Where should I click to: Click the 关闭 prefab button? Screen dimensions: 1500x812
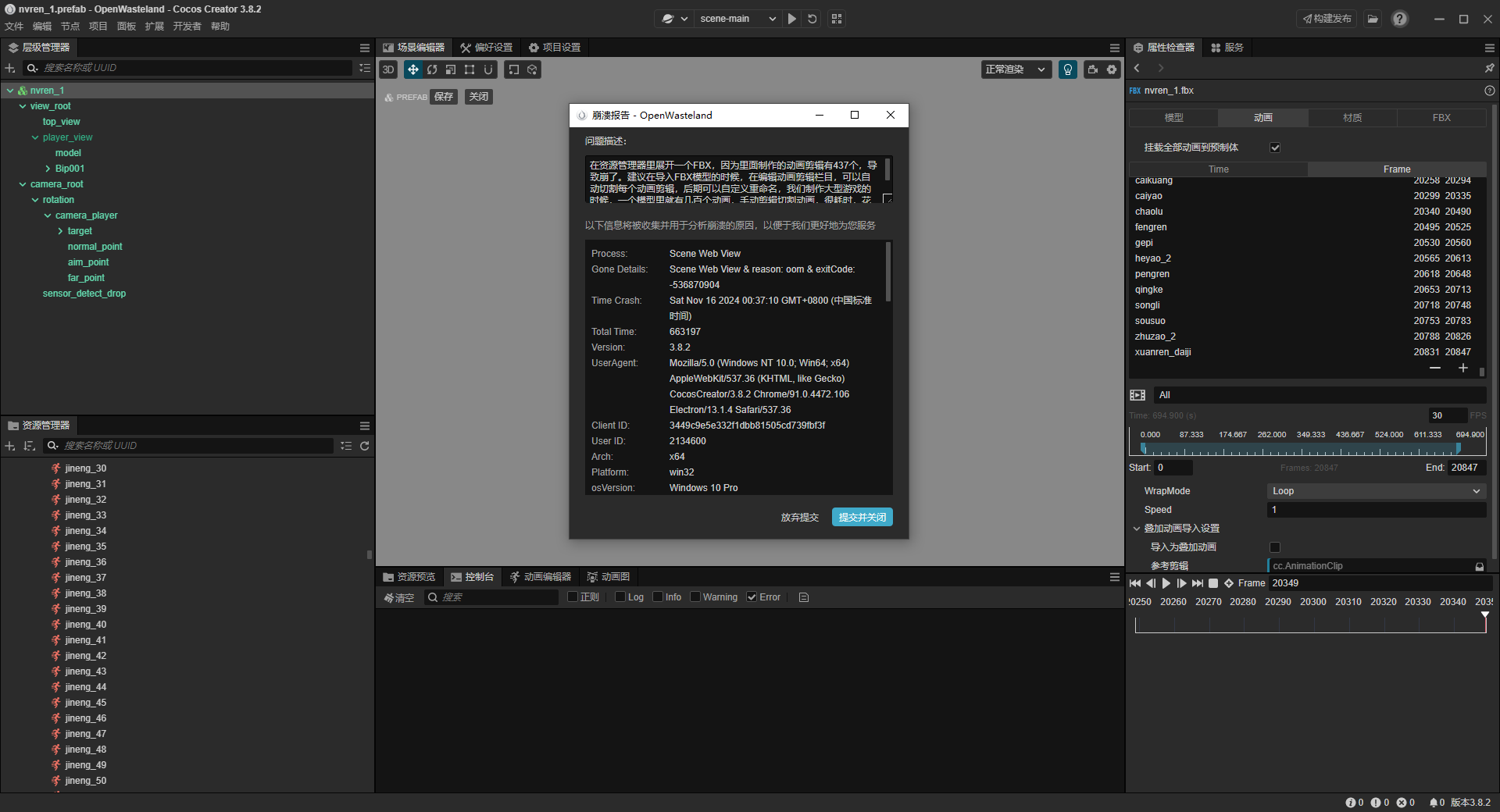[x=479, y=97]
